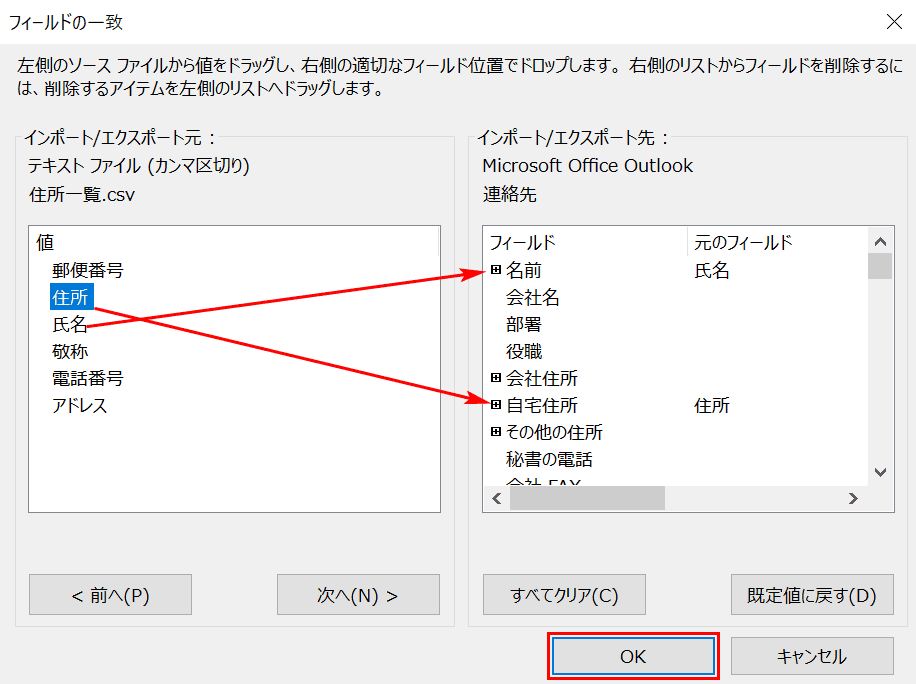The height and width of the screenshot is (684, 916).
Task: Select the 自宅住所 destination field label
Action: (542, 405)
